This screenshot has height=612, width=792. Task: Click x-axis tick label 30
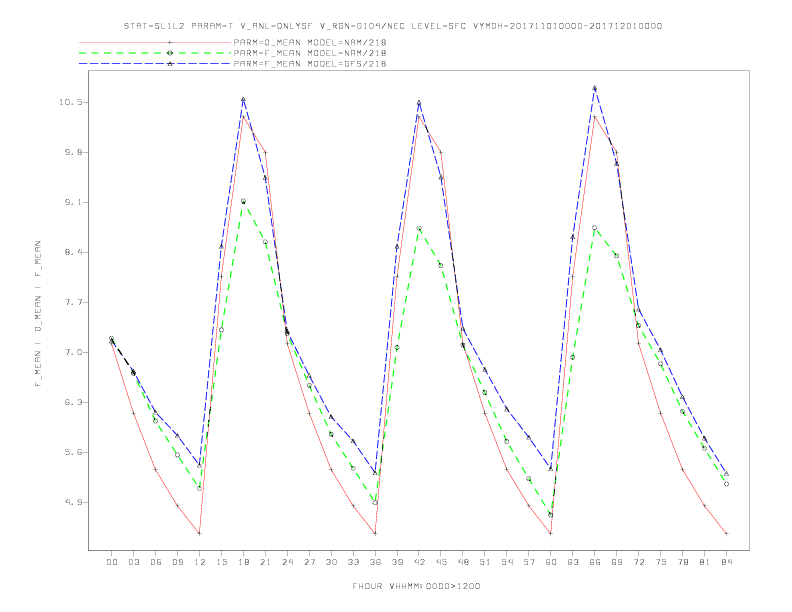click(x=331, y=562)
